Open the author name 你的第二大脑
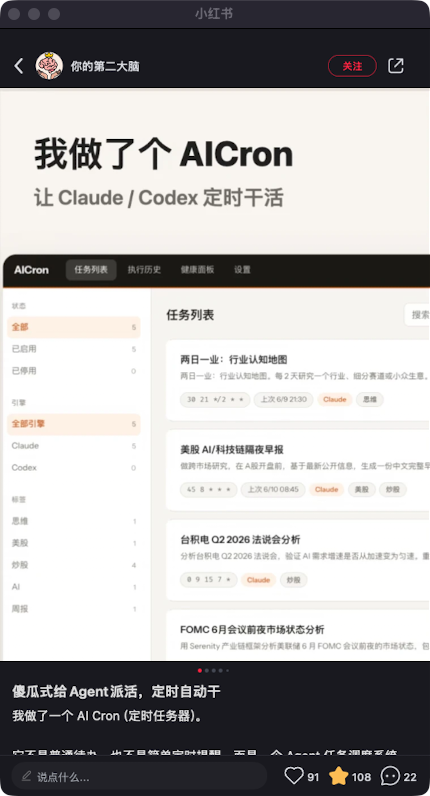 [x=105, y=67]
